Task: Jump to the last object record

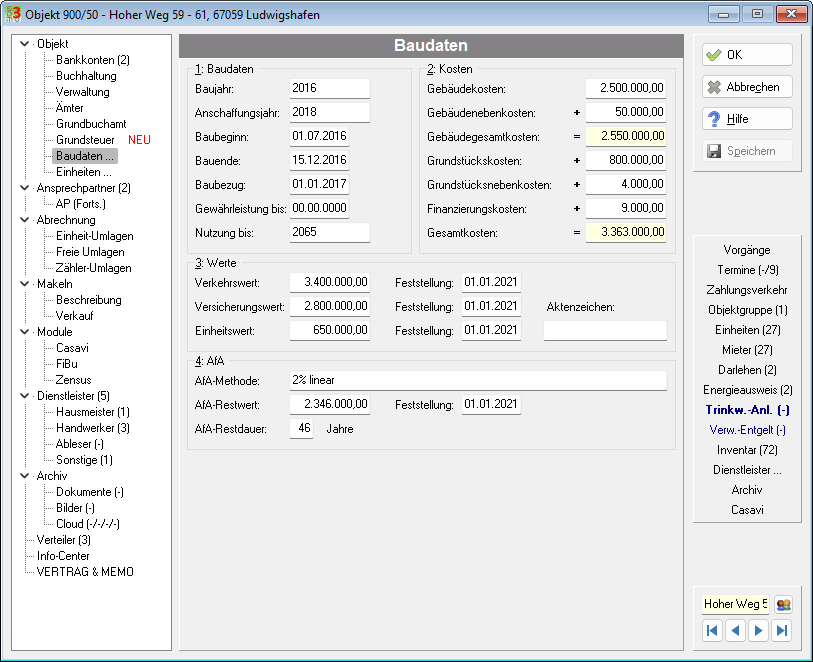Action: pyautogui.click(x=782, y=630)
